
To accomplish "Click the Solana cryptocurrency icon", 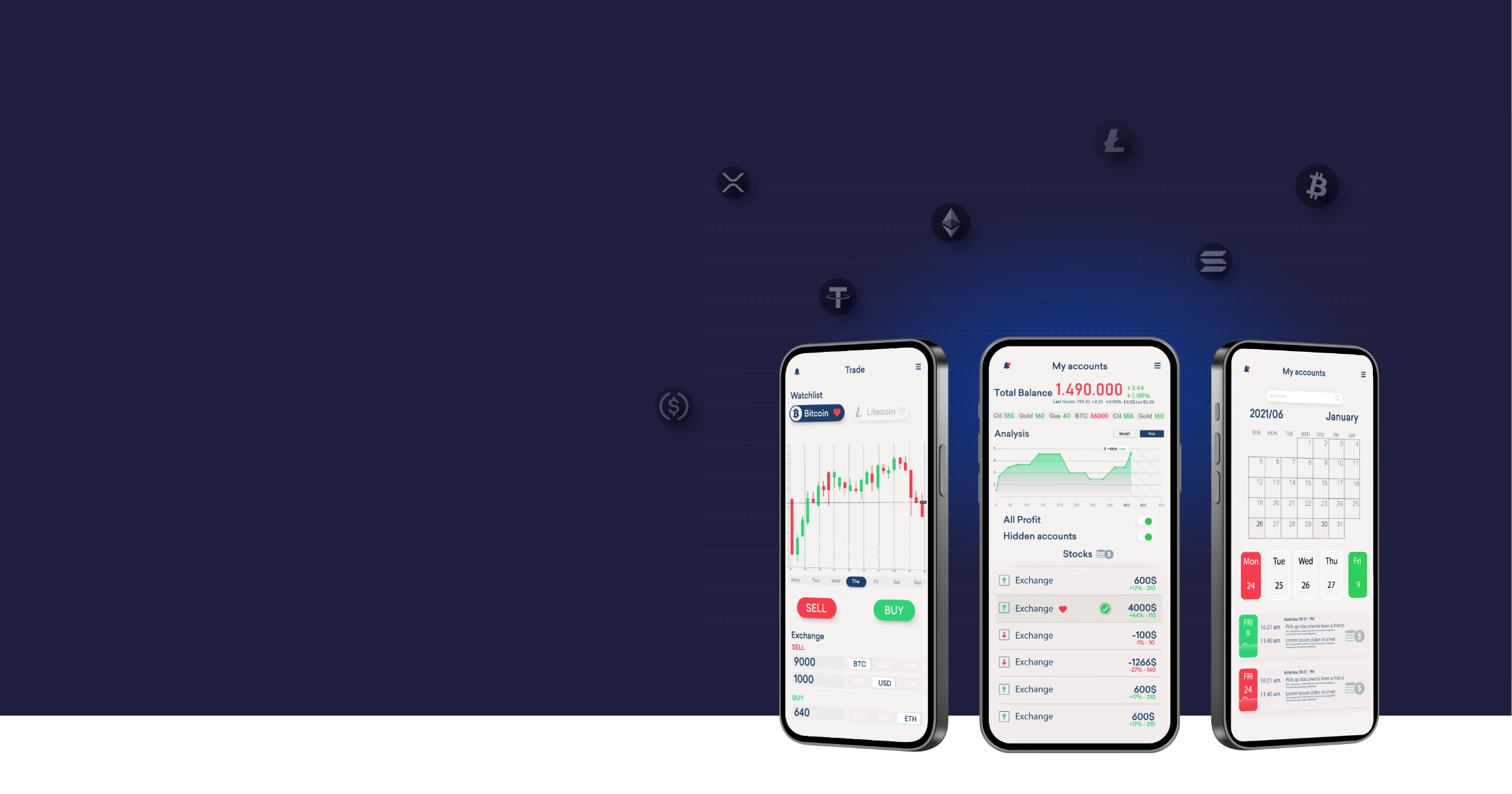I will [1213, 262].
